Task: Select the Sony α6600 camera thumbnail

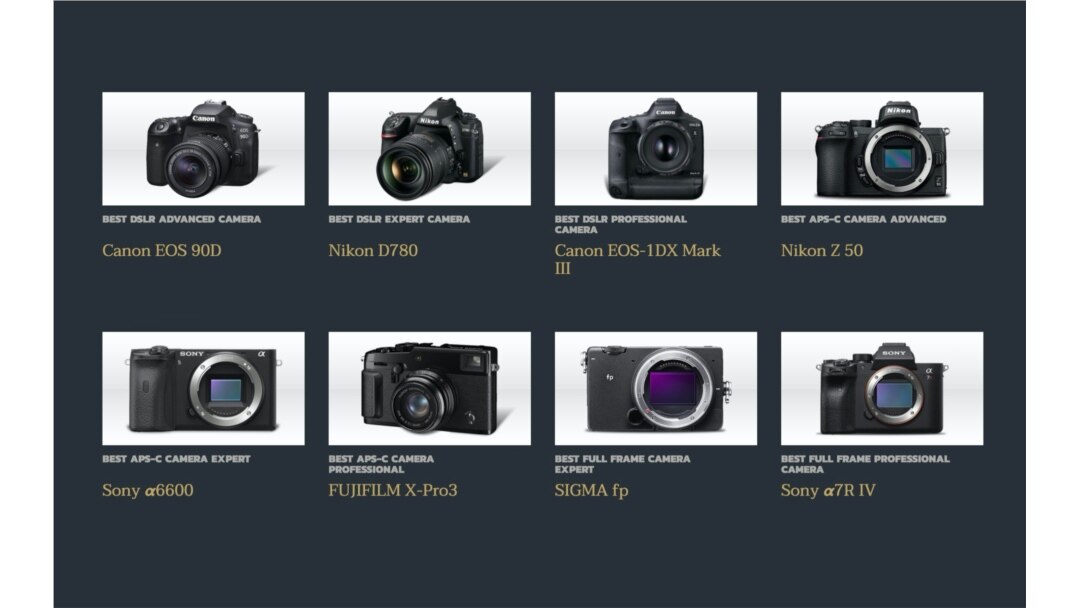Action: point(203,388)
